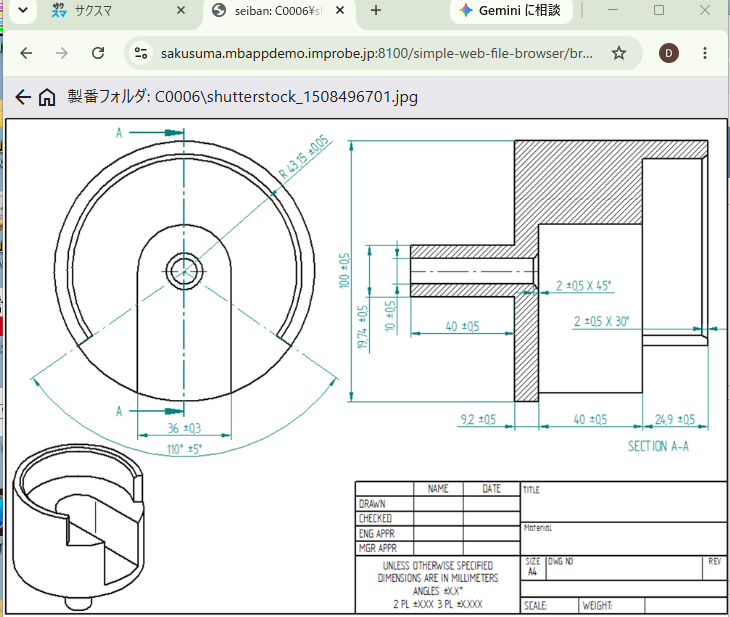Click the 2 ±0,5 X 30° chamfer note
This screenshot has width=730, height=617.
tap(602, 321)
